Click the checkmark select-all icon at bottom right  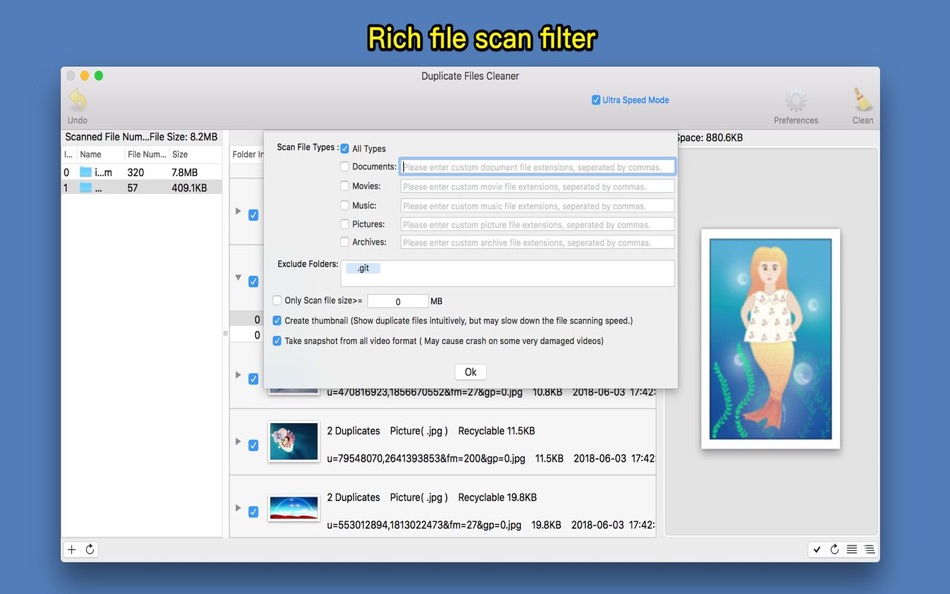[x=817, y=549]
